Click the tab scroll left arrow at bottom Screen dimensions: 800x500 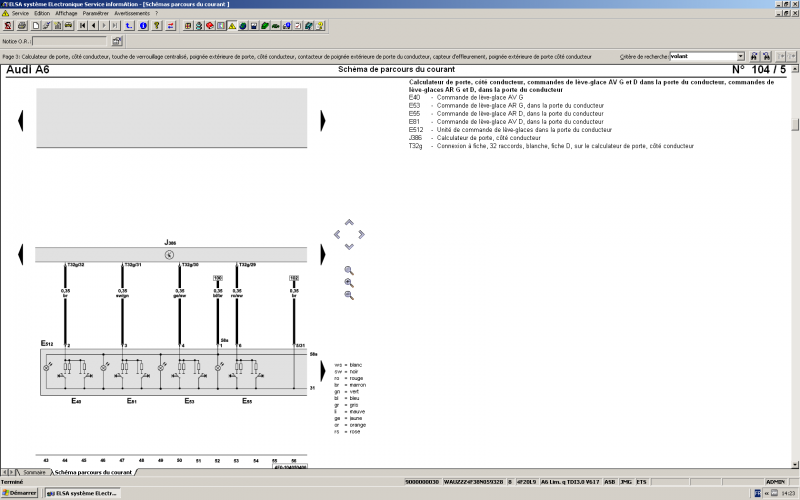point(5,472)
